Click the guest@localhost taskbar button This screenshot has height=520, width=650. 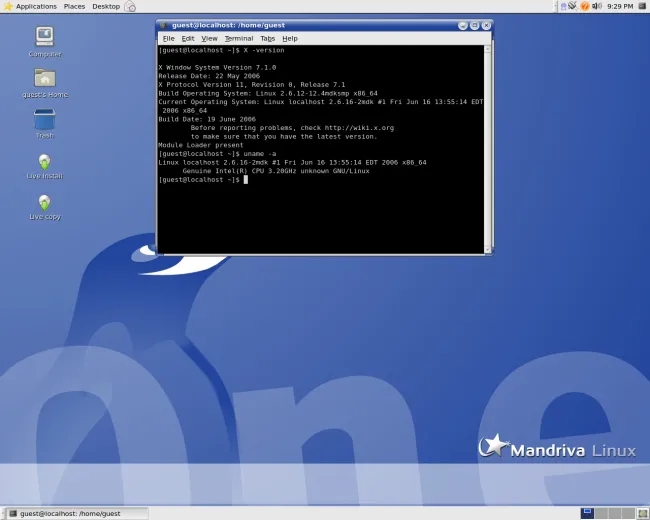tap(77, 513)
